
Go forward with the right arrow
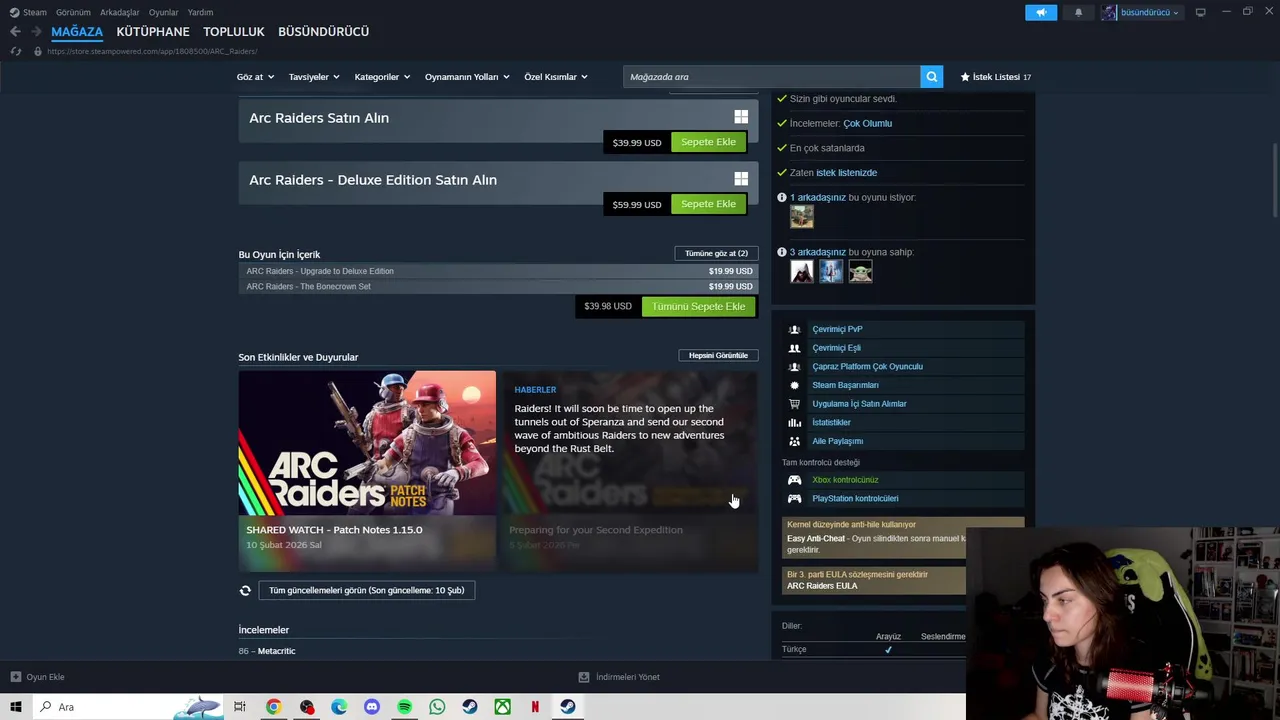tap(37, 32)
